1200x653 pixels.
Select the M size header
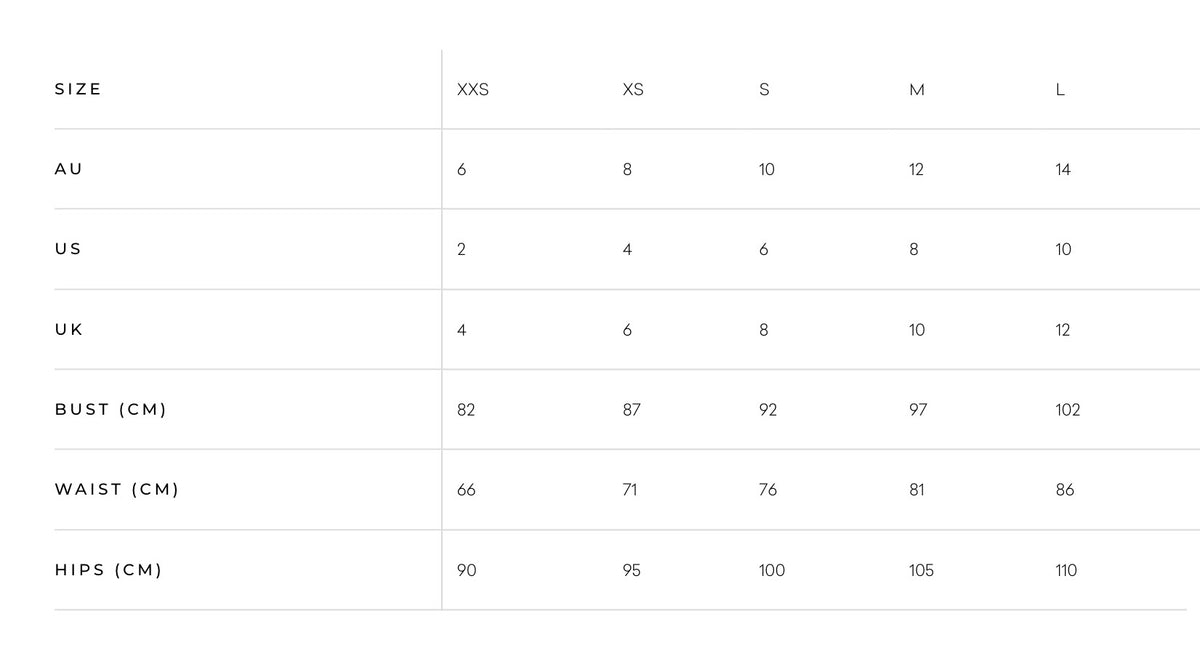click(917, 90)
